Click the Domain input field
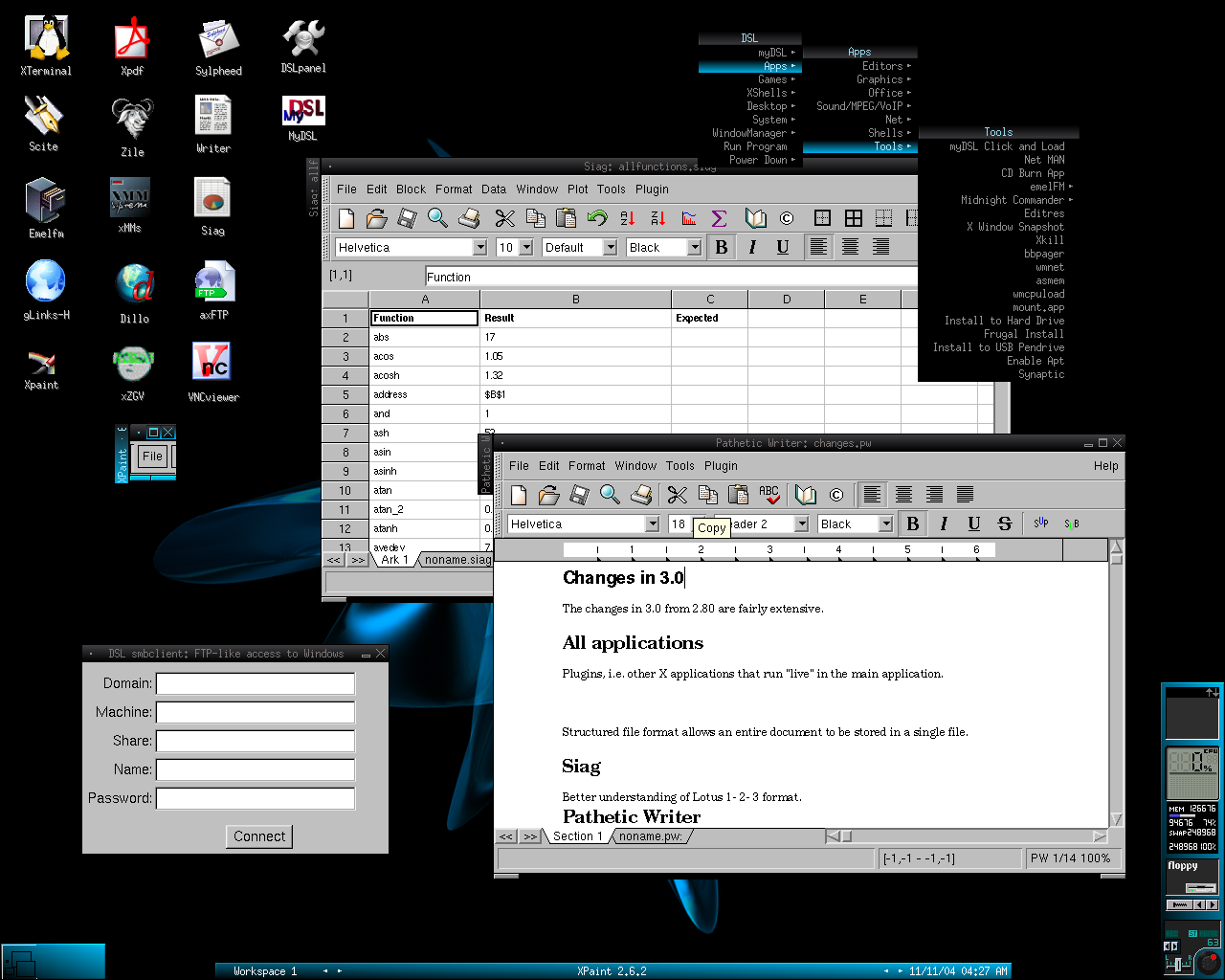Image resolution: width=1225 pixels, height=980 pixels. (256, 683)
